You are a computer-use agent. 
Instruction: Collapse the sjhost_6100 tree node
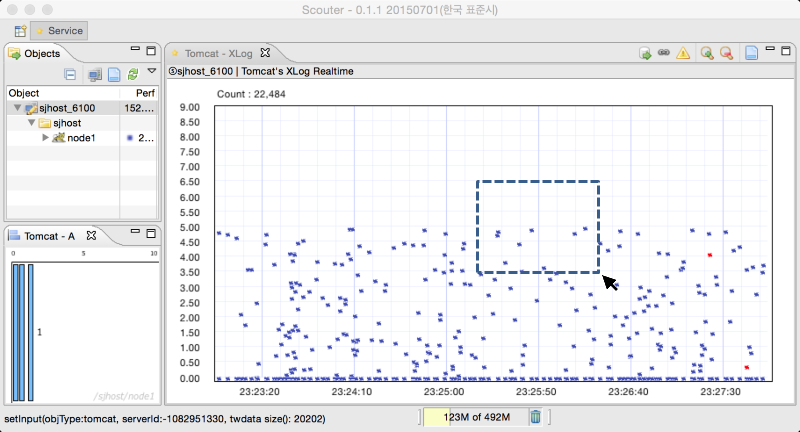[x=17, y=108]
